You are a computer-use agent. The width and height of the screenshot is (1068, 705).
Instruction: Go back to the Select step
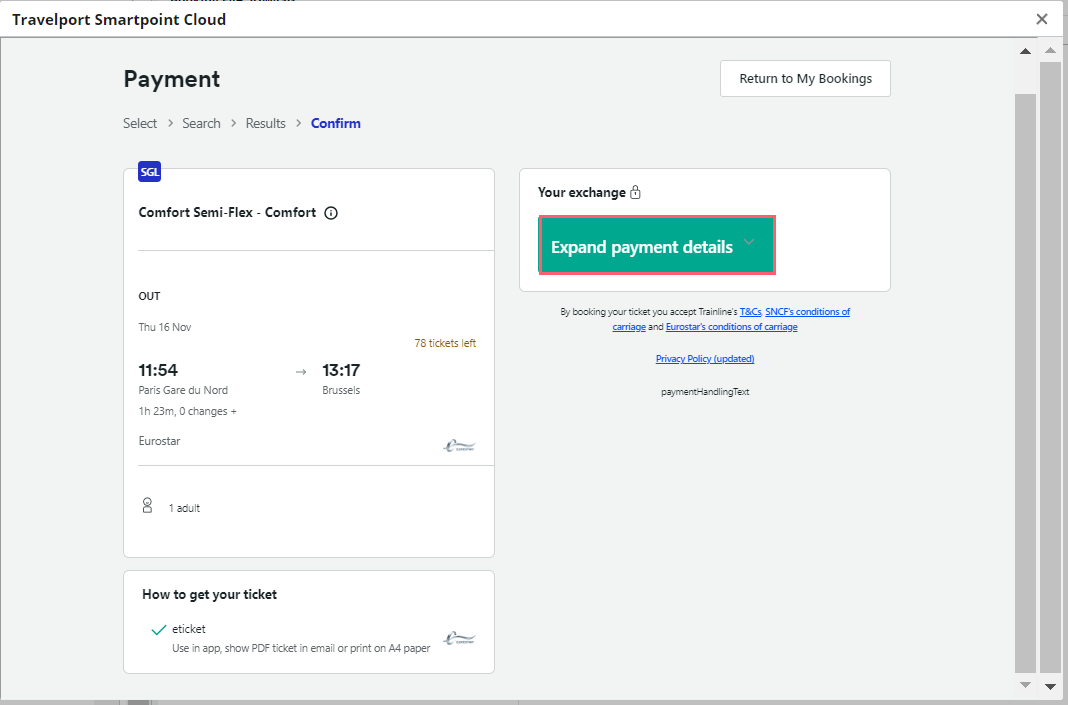[140, 123]
